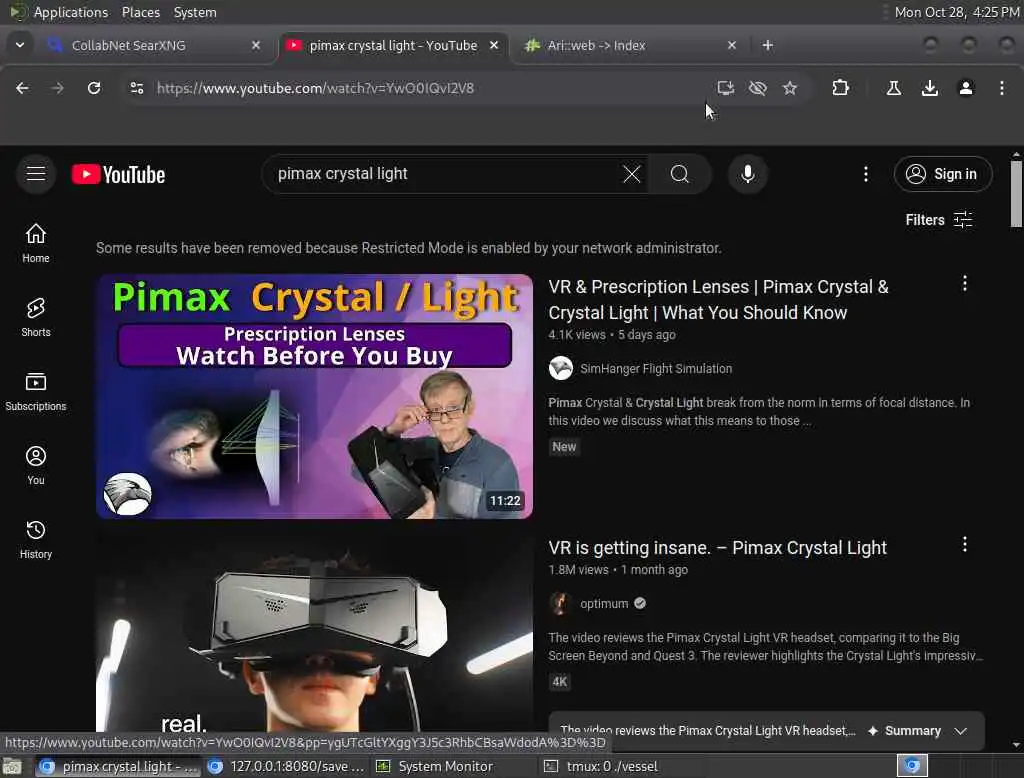The width and height of the screenshot is (1024, 778).
Task: Open the VR headset video thumbnail
Action: click(314, 632)
